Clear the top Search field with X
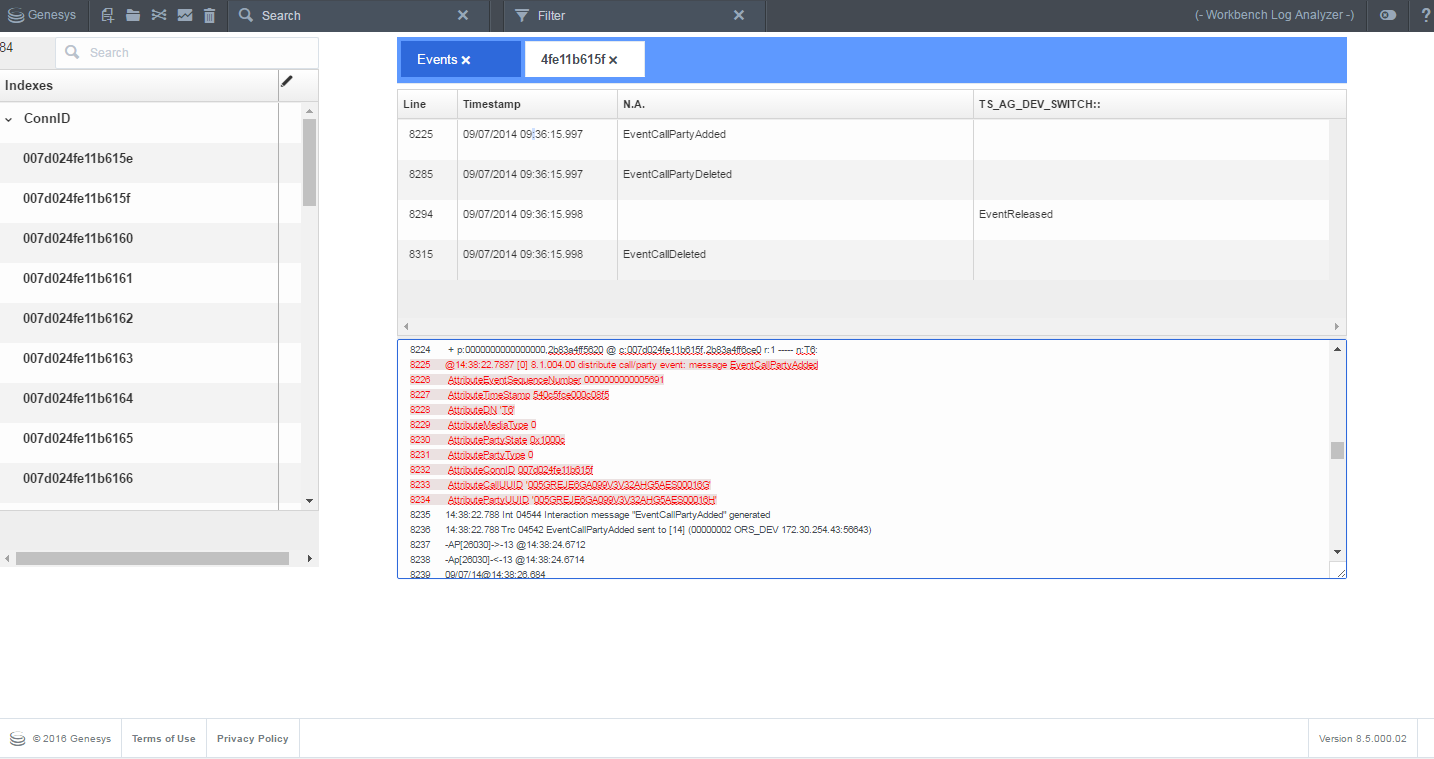Image resolution: width=1434 pixels, height=759 pixels. pos(462,15)
